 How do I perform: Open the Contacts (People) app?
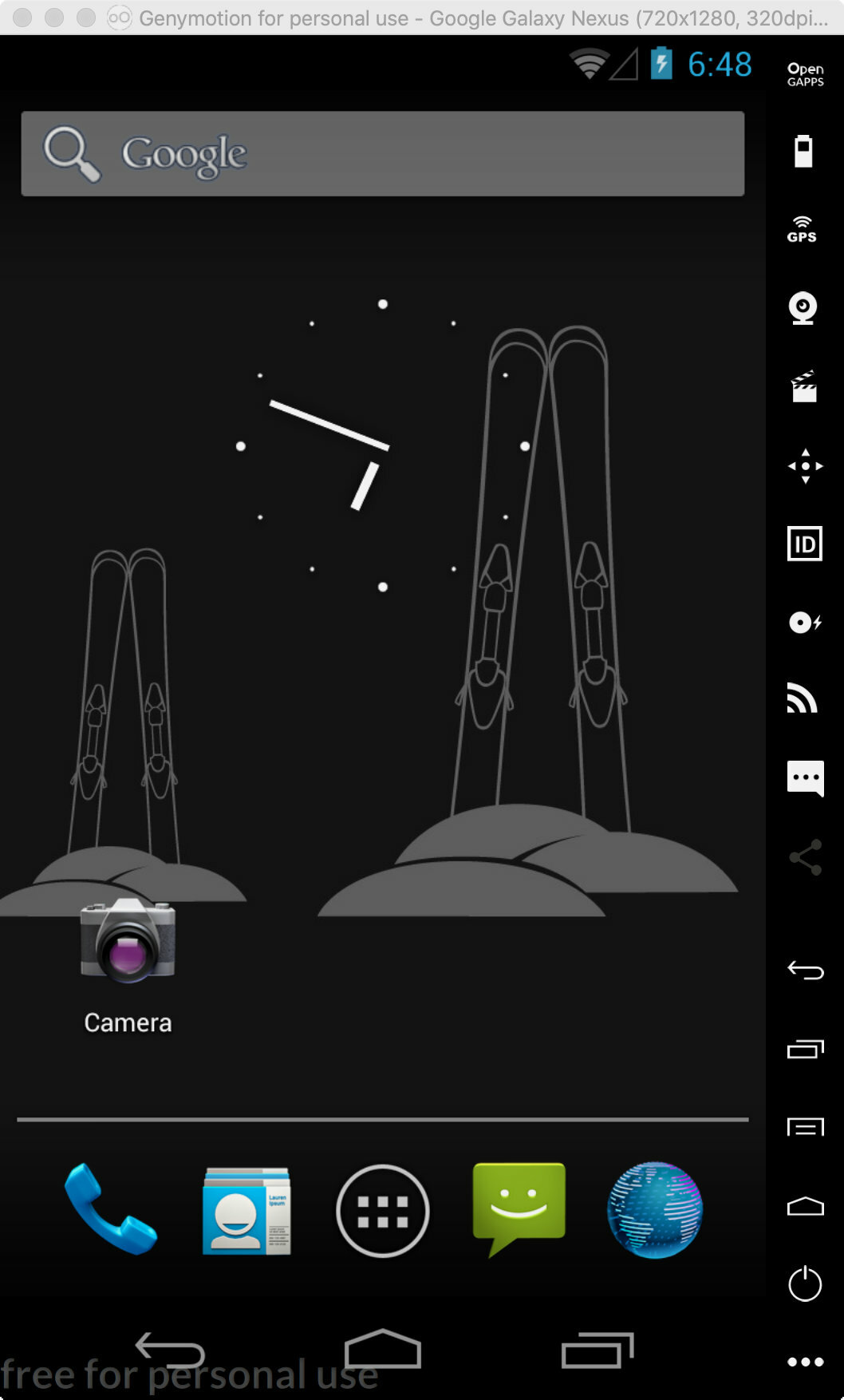pos(246,1210)
